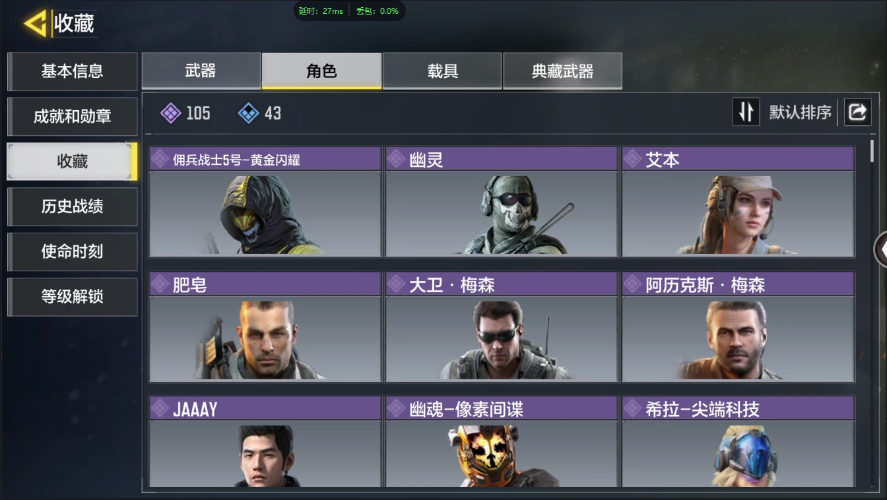Click the purple diamond 105 counter icon
The image size is (887, 500).
pyautogui.click(x=170, y=113)
